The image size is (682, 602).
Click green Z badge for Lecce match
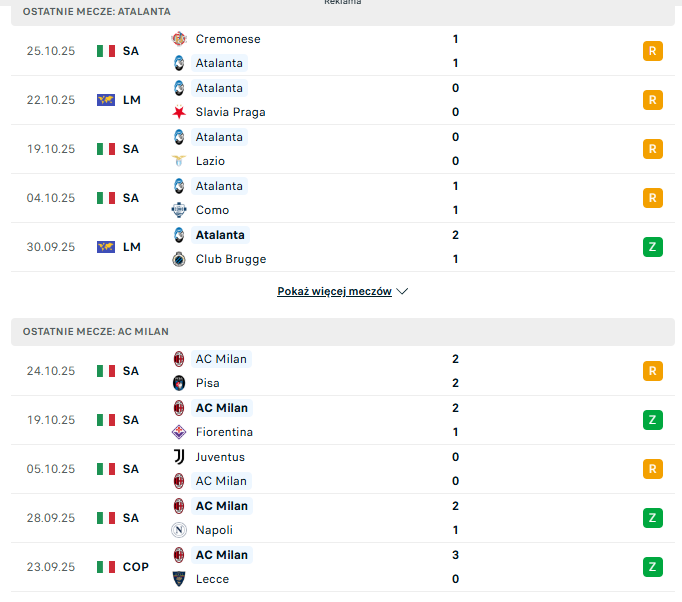click(x=653, y=567)
